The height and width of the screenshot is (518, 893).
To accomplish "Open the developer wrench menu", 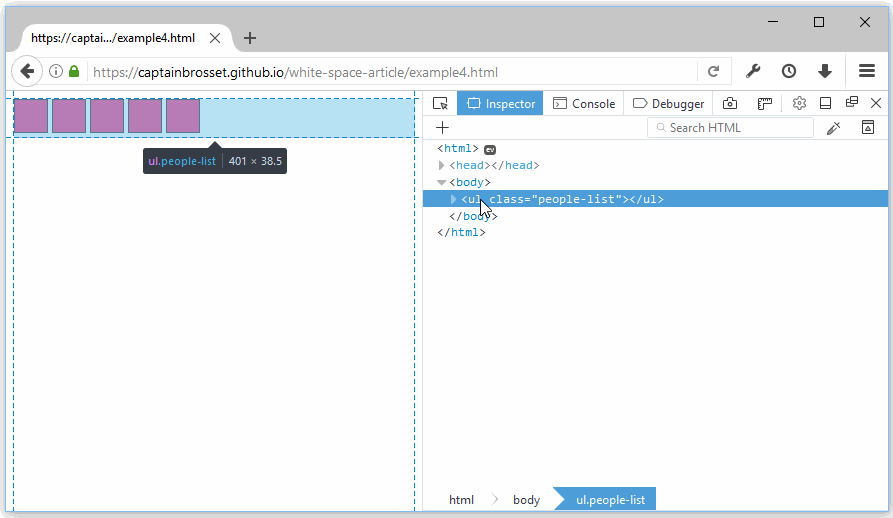I will [754, 72].
